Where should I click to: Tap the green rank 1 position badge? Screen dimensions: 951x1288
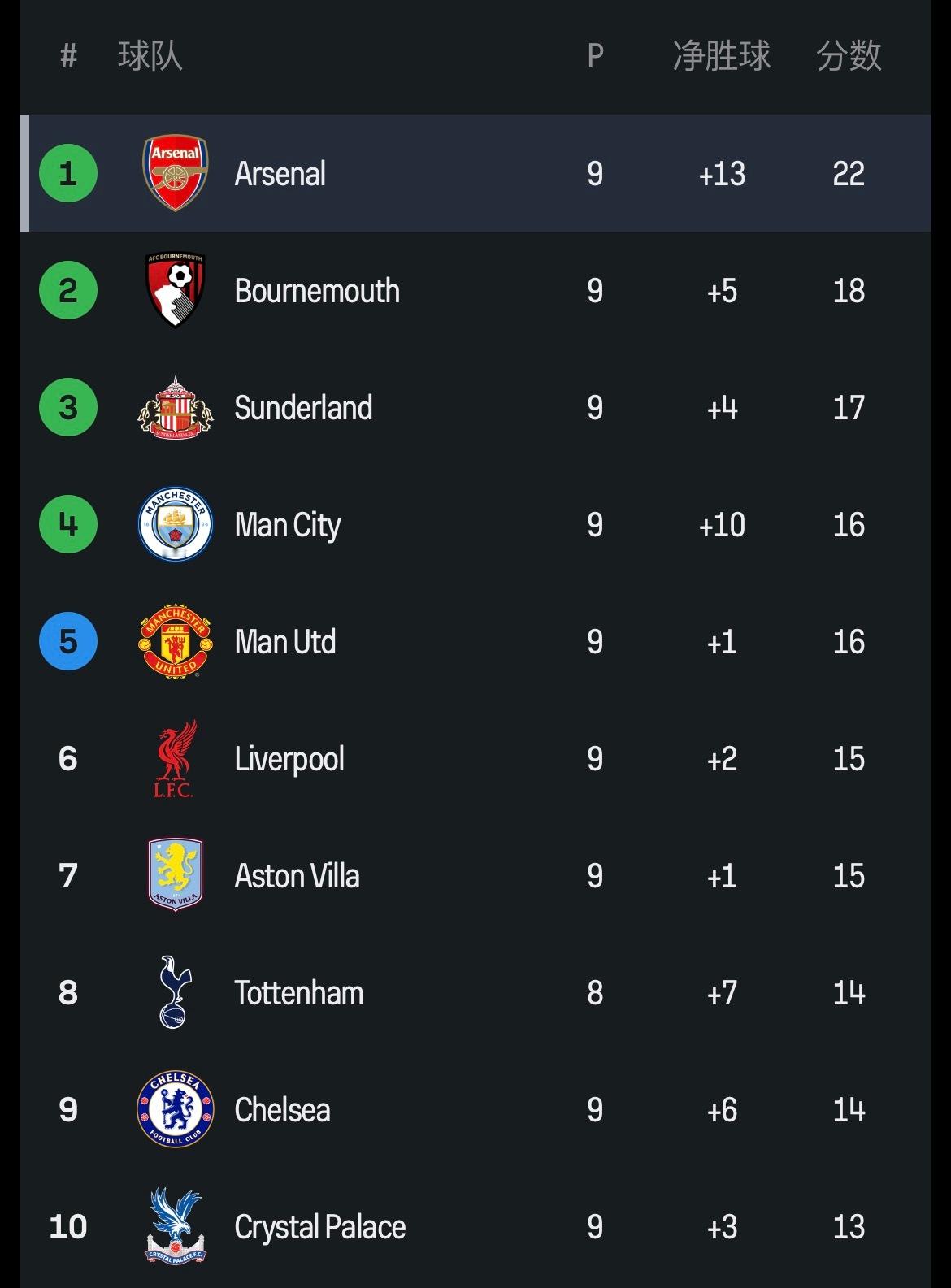[68, 173]
